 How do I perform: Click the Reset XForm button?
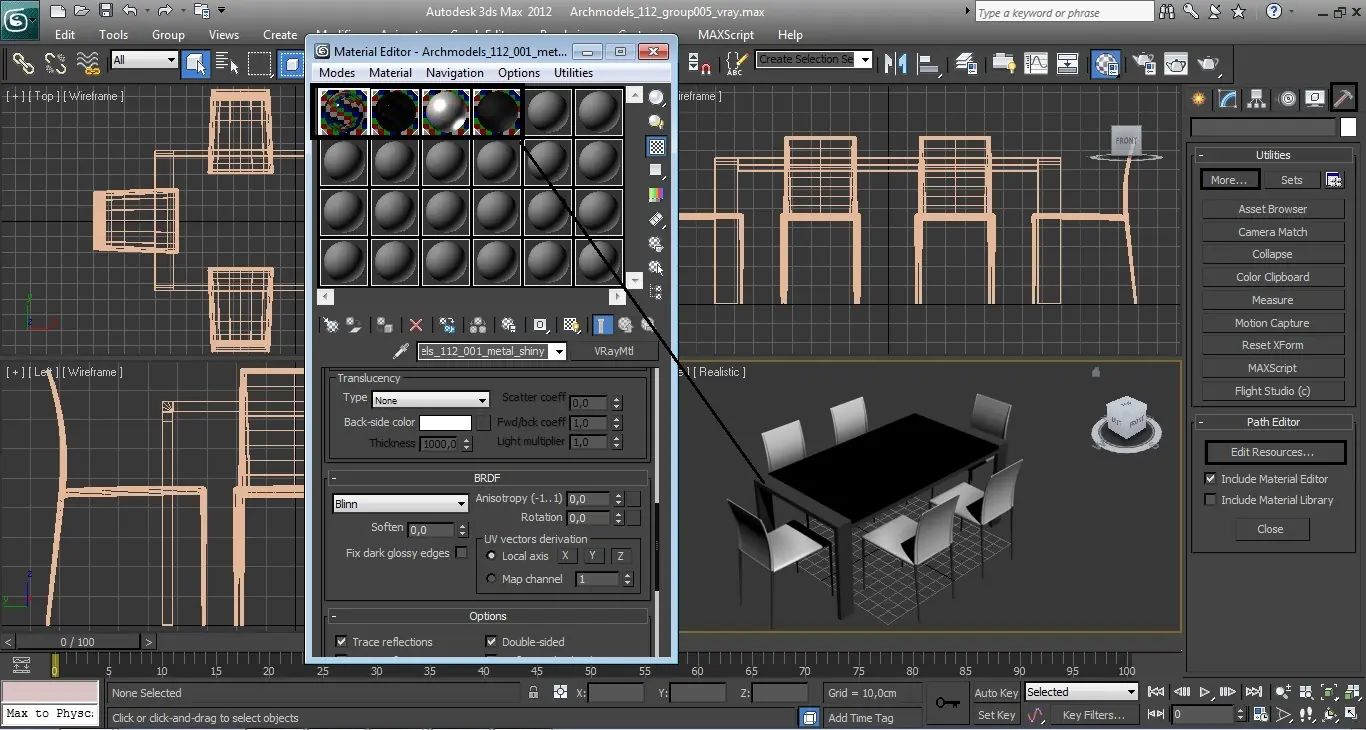tap(1273, 345)
